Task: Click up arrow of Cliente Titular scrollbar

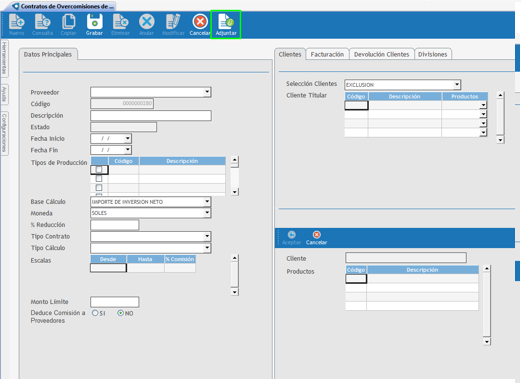Action: (500, 95)
